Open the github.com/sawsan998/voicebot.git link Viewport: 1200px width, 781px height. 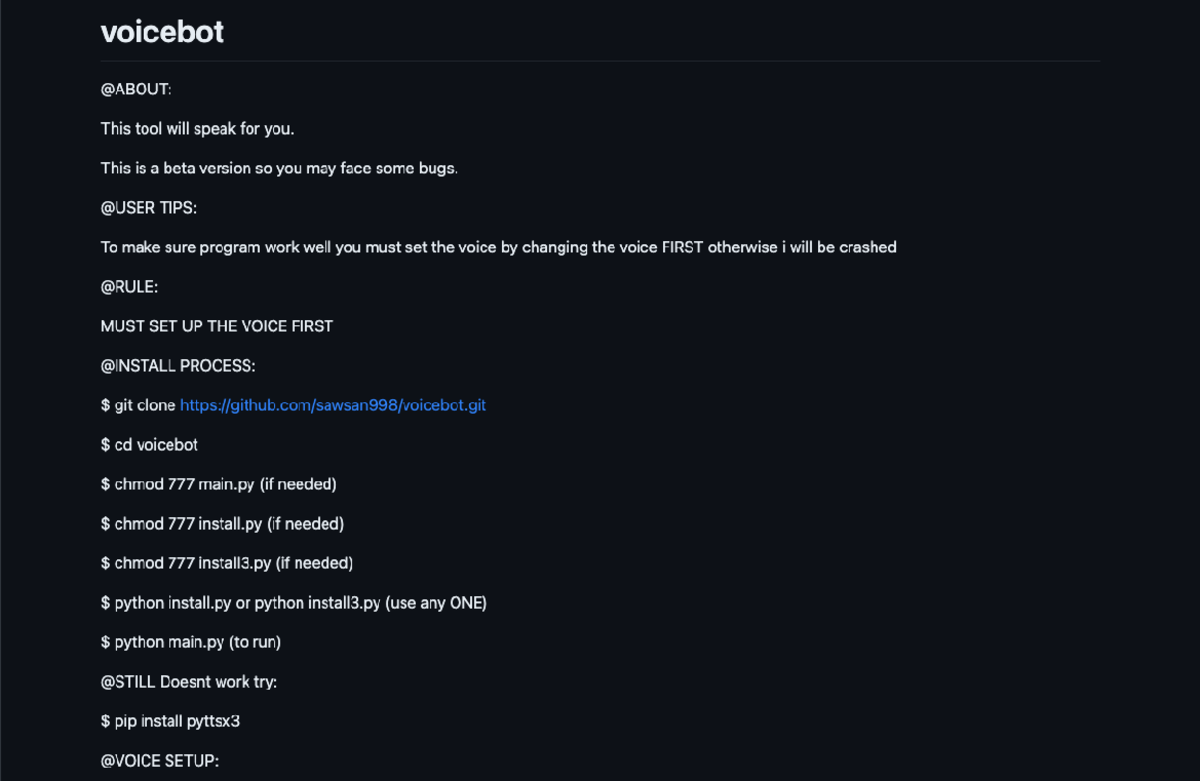pos(333,405)
